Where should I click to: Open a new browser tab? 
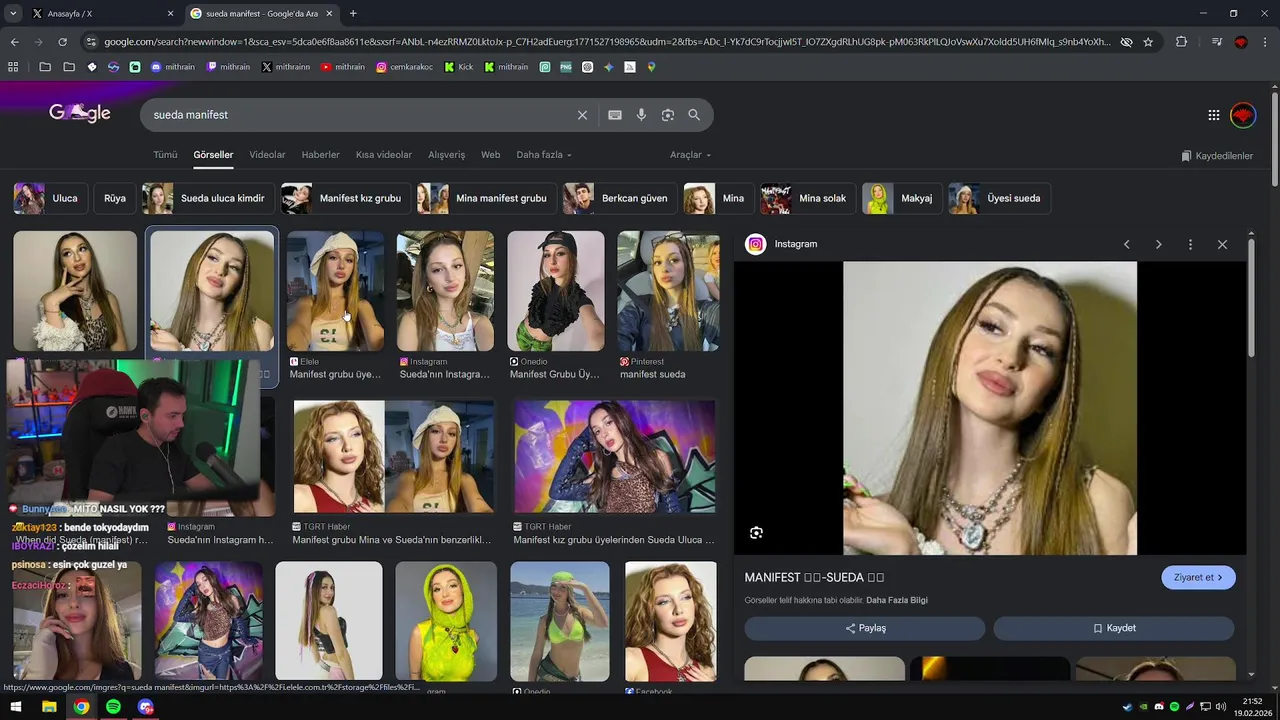(x=353, y=13)
